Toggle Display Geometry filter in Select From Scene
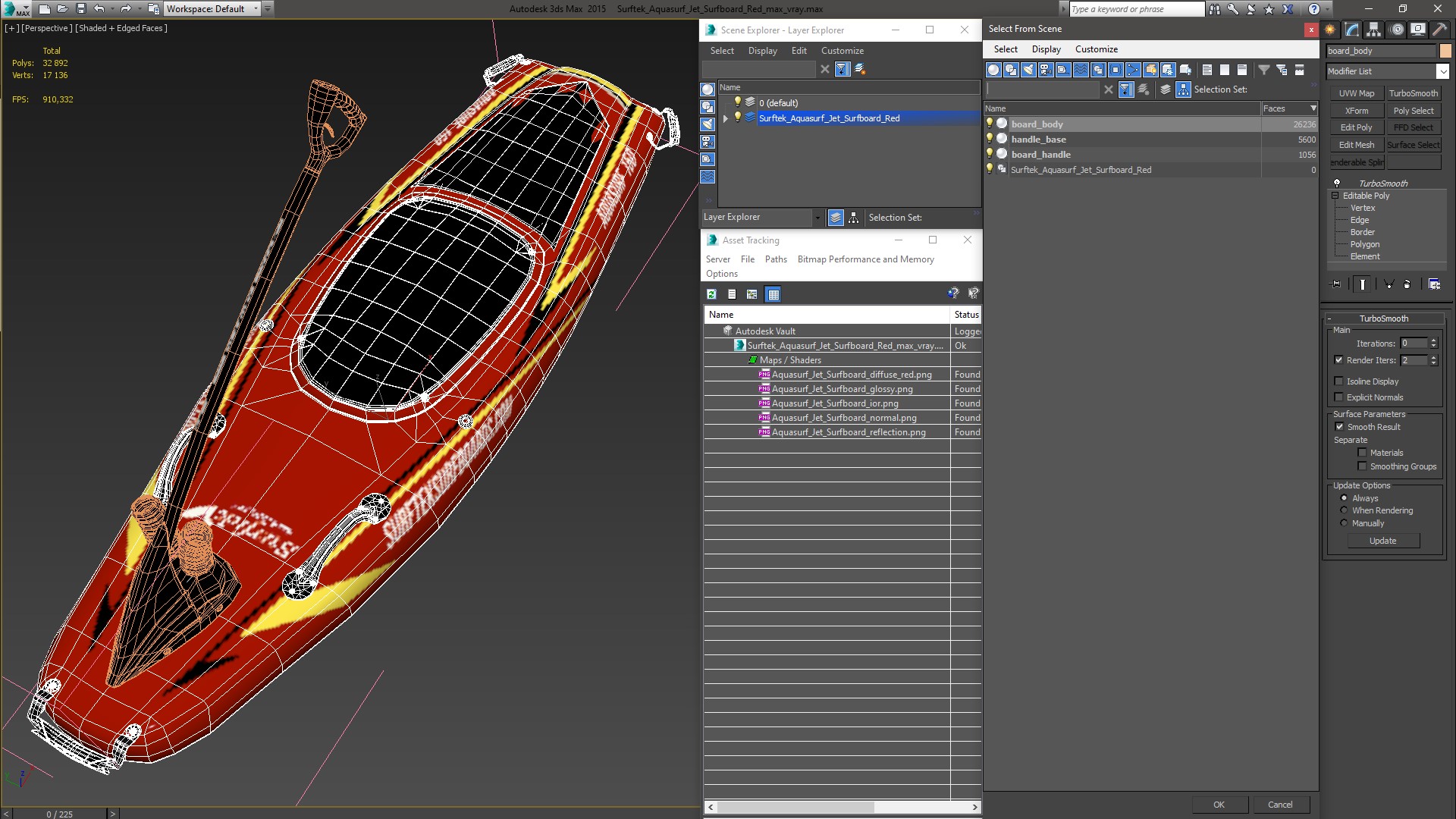 (993, 70)
